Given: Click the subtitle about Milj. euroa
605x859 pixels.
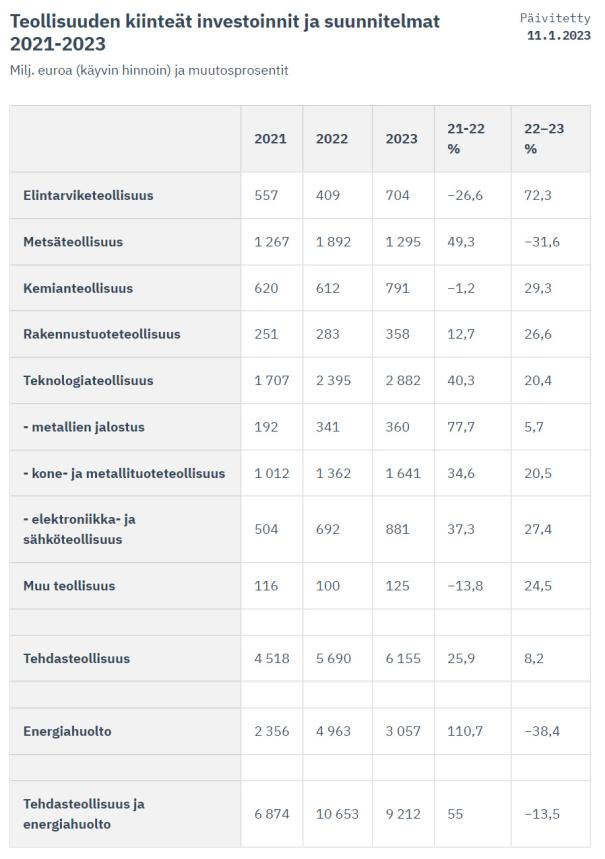Looking at the screenshot, I should click(x=149, y=71).
